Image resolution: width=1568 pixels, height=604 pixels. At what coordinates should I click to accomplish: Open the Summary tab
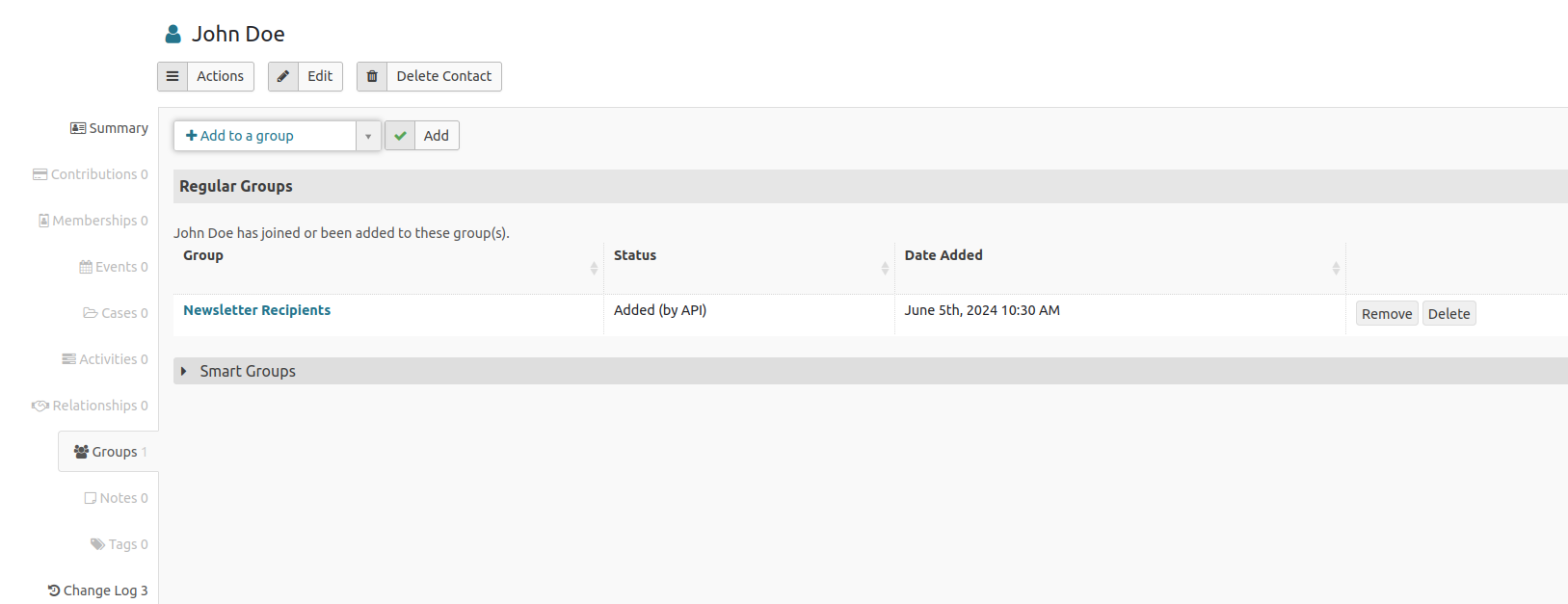tap(109, 128)
